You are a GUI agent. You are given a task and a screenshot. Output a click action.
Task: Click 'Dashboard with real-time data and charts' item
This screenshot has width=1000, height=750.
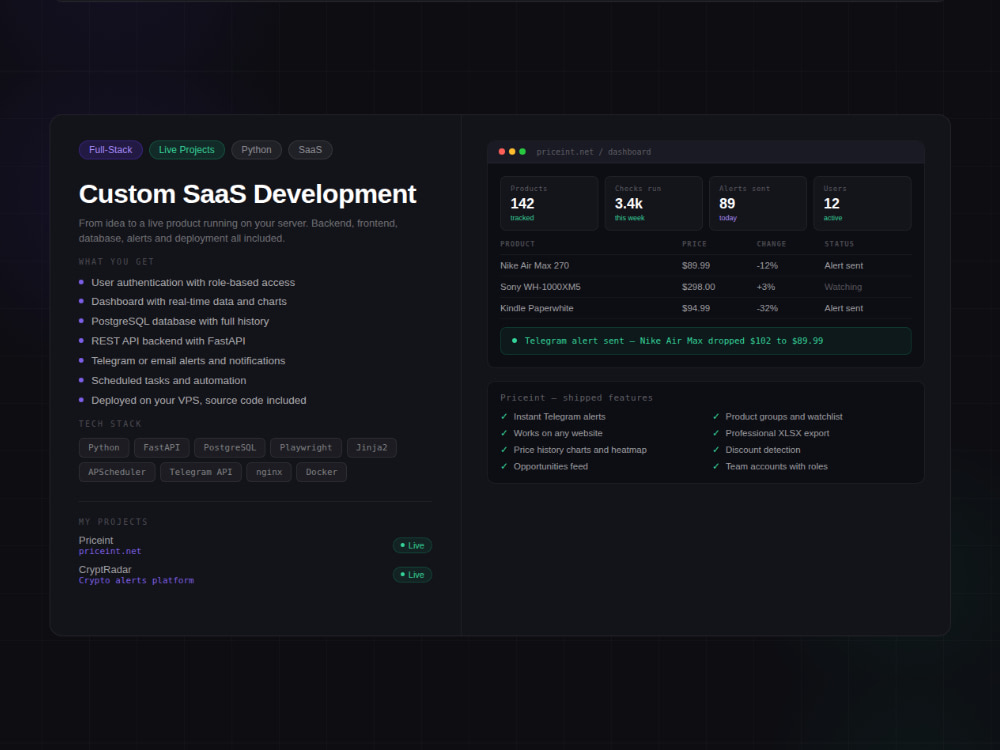189,302
